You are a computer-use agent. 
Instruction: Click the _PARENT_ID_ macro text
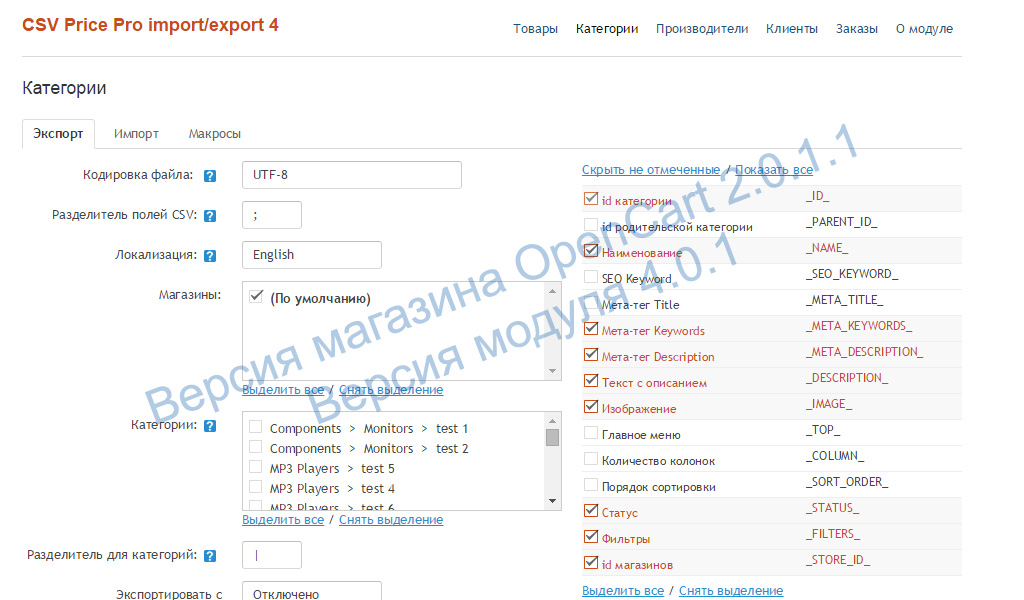(x=841, y=222)
